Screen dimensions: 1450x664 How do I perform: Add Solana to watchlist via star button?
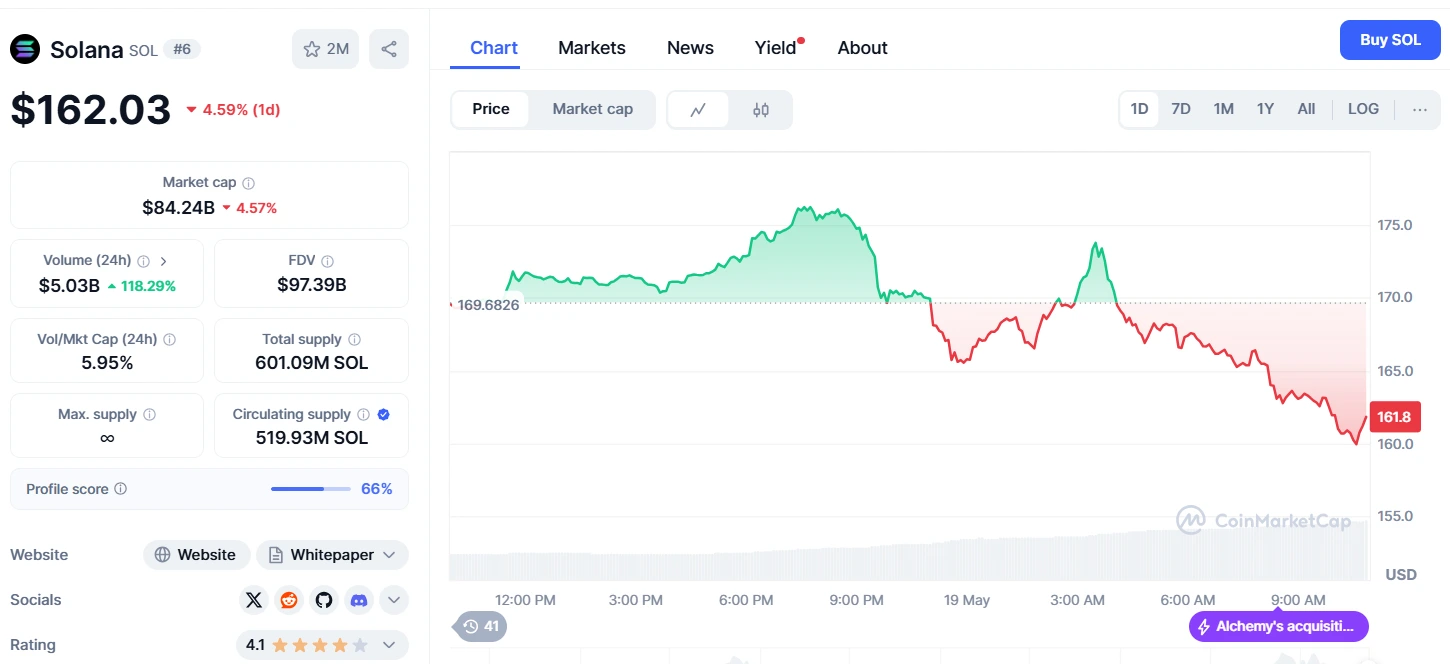pyautogui.click(x=326, y=49)
